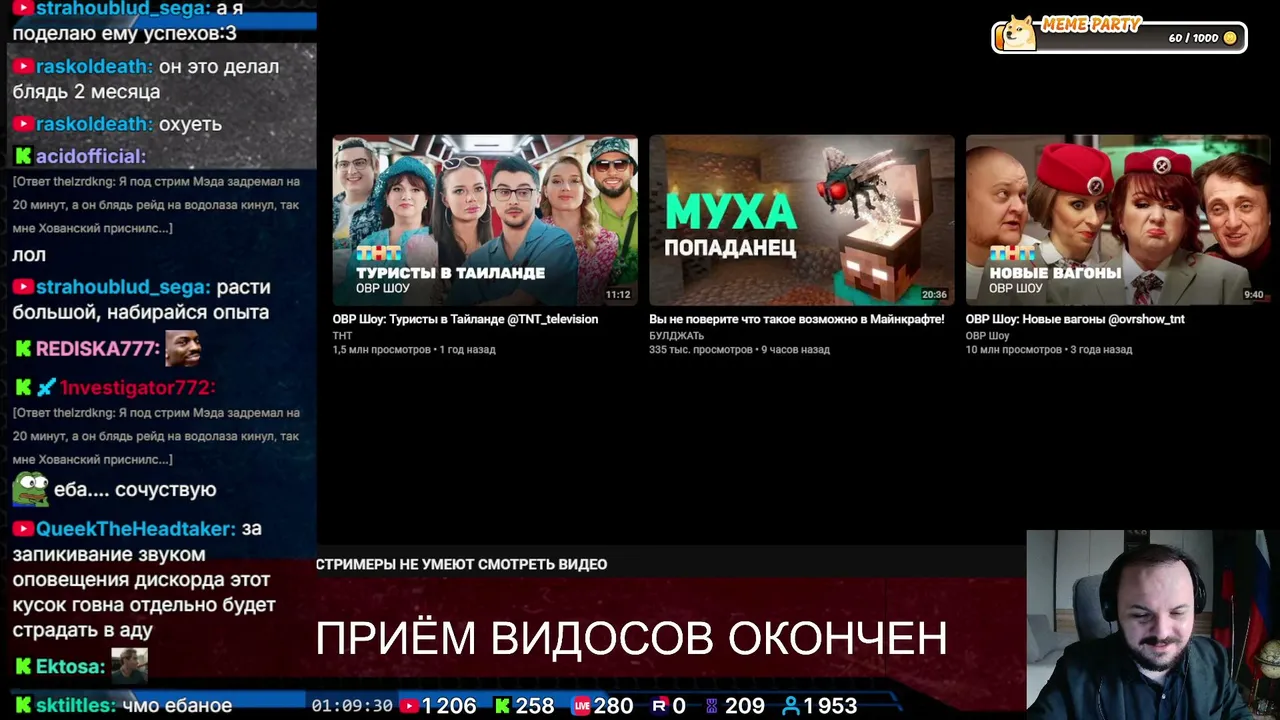The width and height of the screenshot is (1280, 720).
Task: Click strahoublud_sega above 'расти большой' message
Action: (x=123, y=288)
